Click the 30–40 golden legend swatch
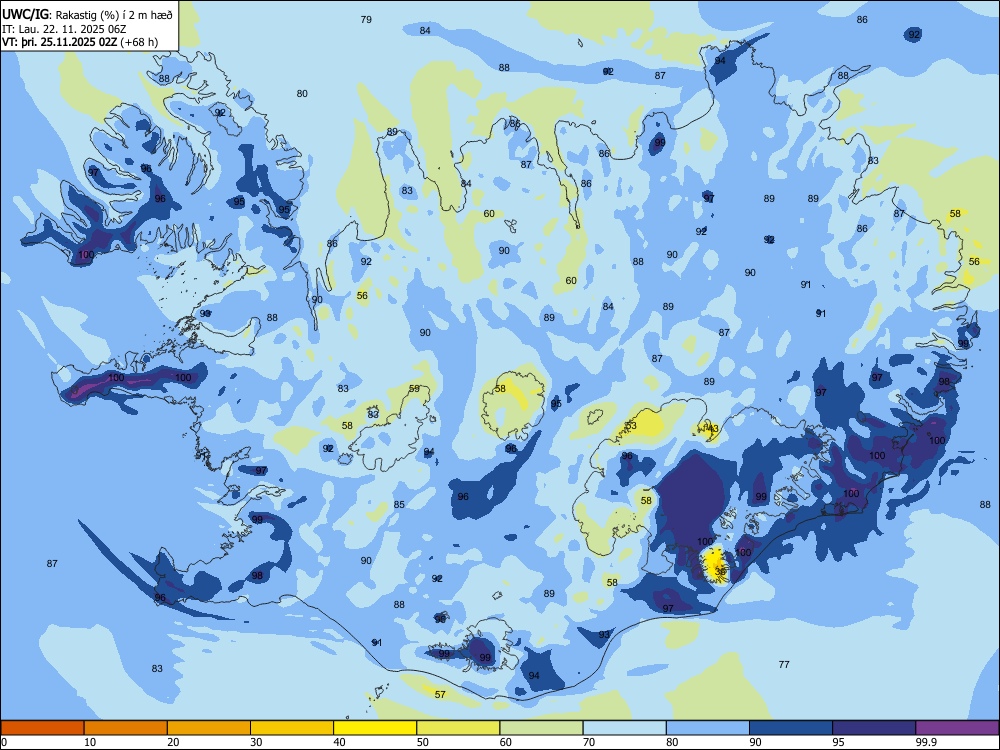 [292, 728]
